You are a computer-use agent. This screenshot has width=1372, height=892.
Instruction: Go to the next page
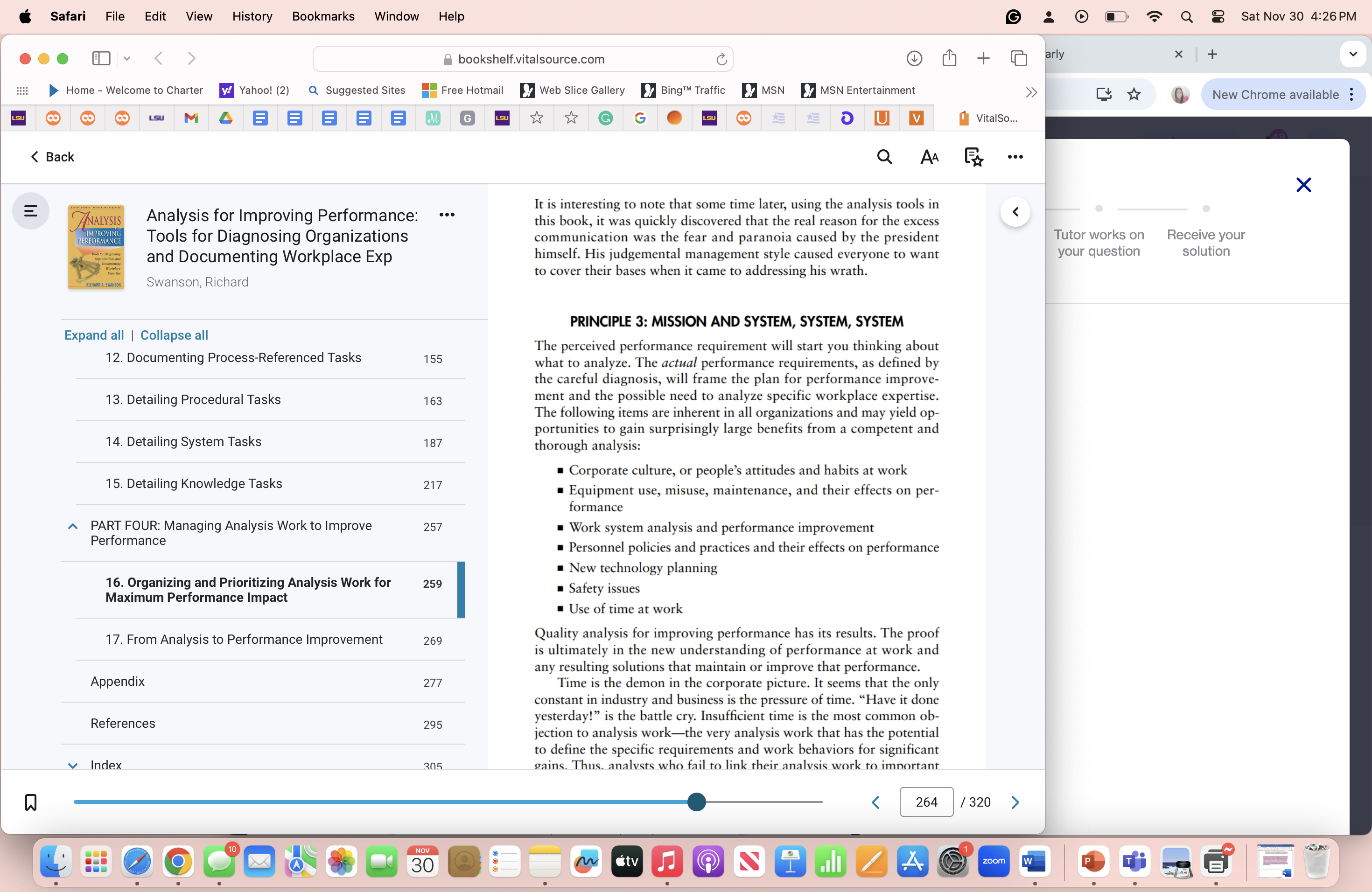click(1015, 801)
